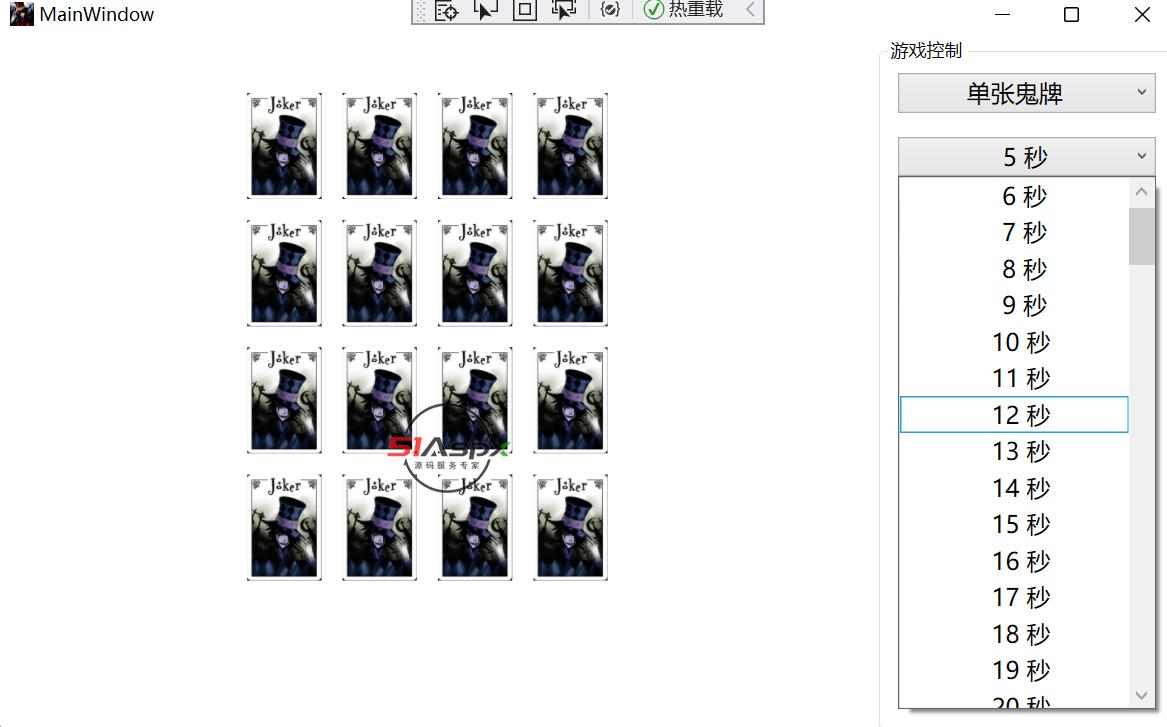Activate the Select Element pointer tool
This screenshot has height=727, width=1167.
(x=486, y=10)
